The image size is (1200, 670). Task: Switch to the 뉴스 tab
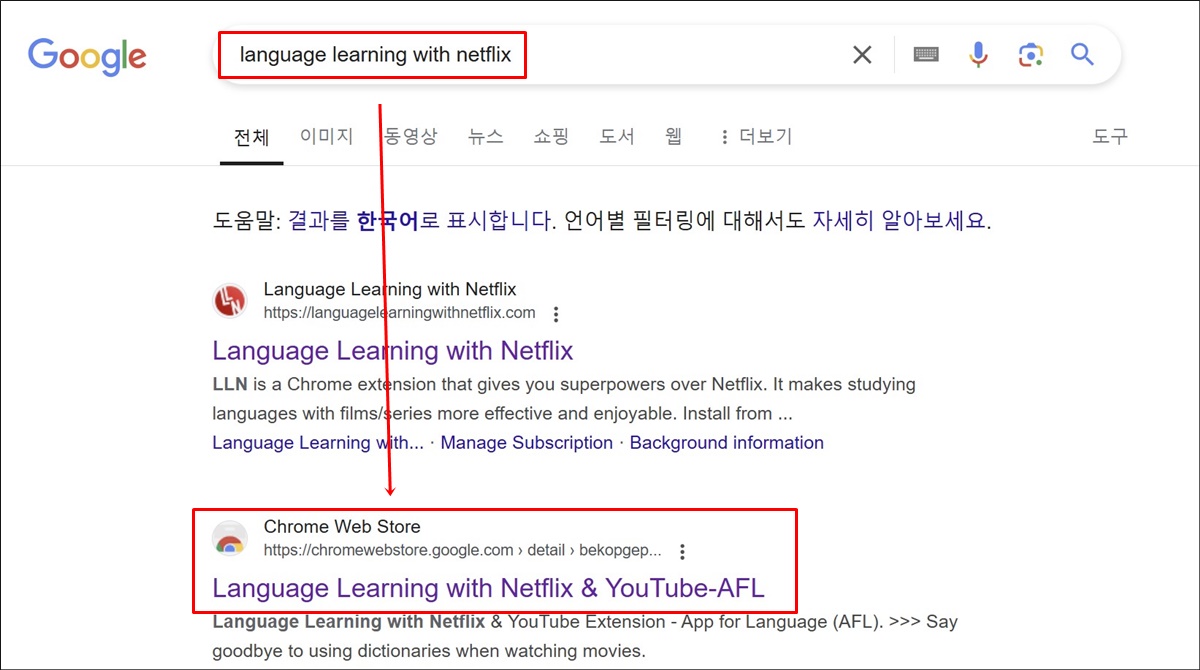coord(485,136)
